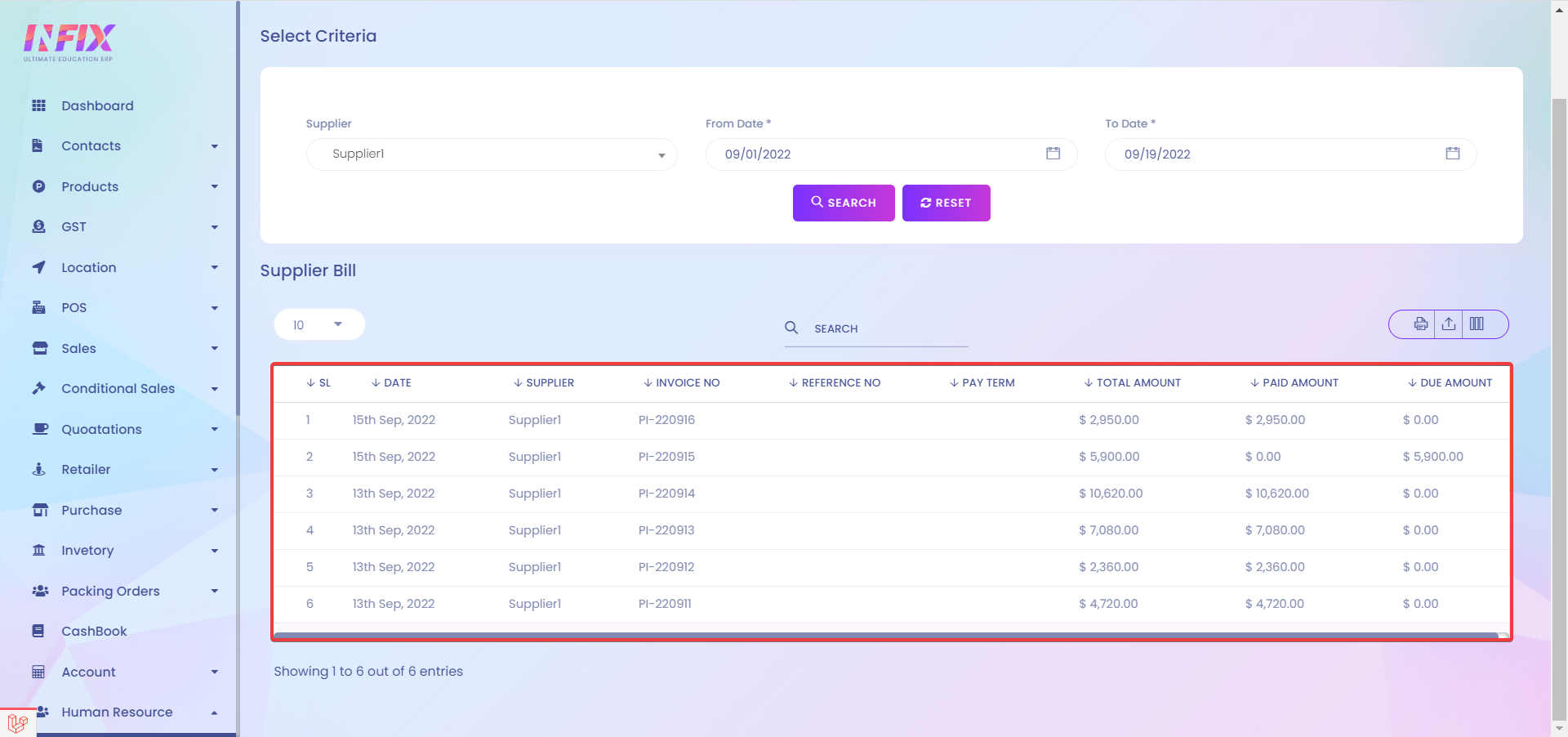
Task: Click due amount $ 5,900.00
Action: 1432,457
